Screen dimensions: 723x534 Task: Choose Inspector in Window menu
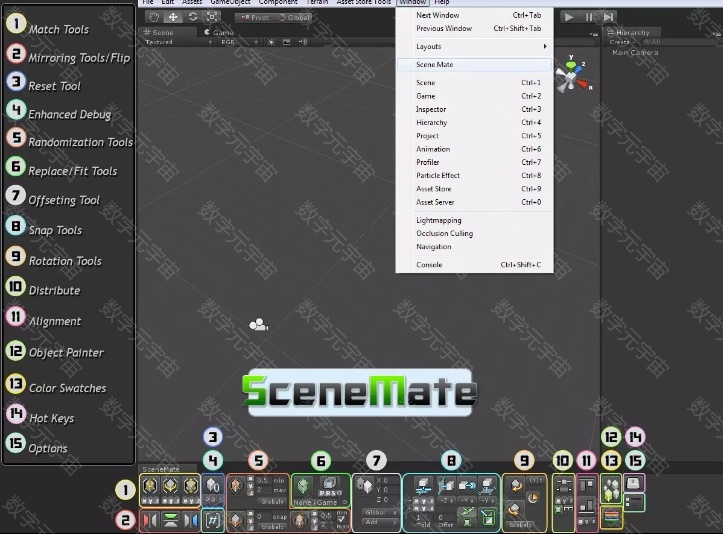click(475, 109)
